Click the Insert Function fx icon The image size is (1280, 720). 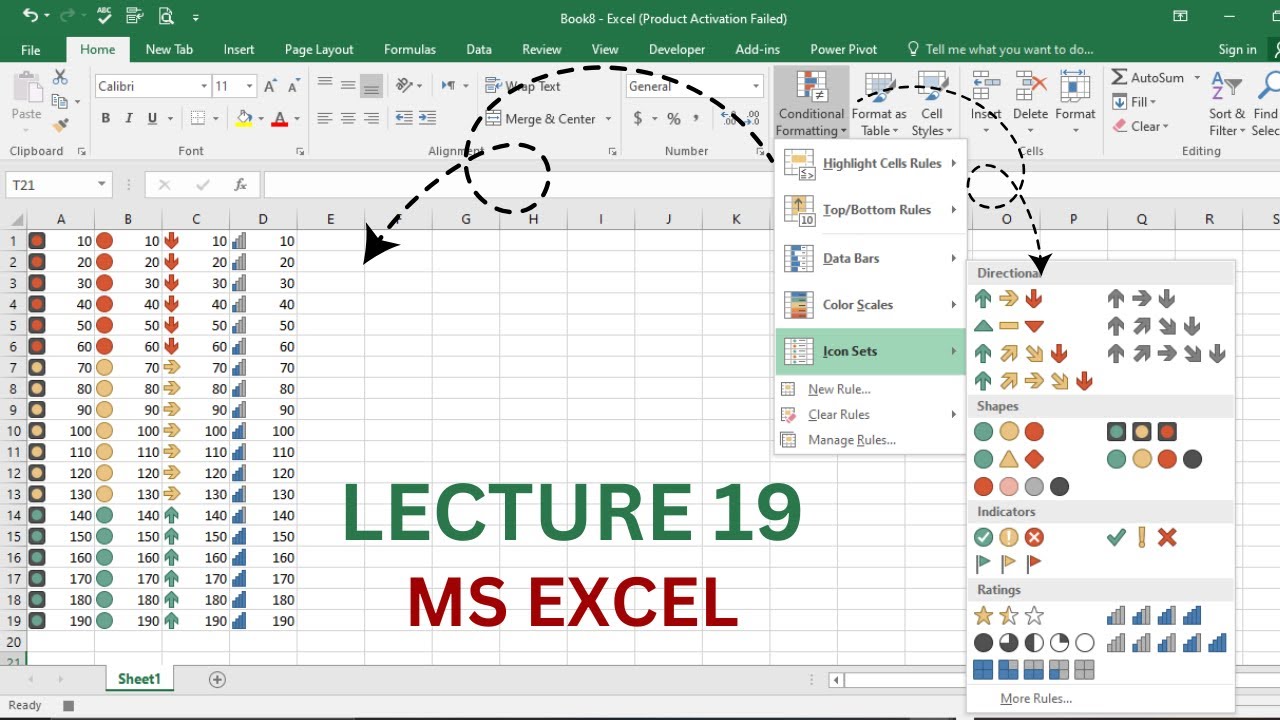[x=240, y=185]
